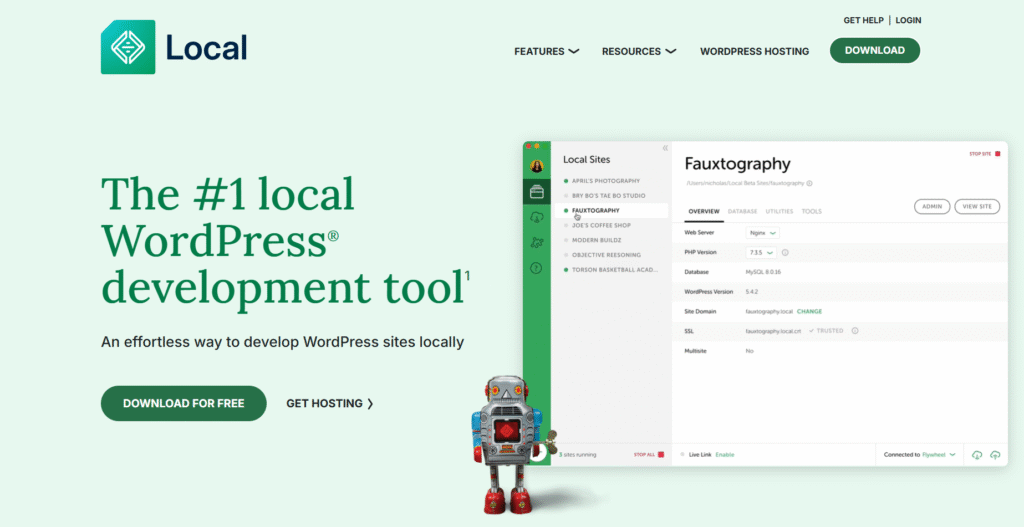Click the user avatar in app sidebar

click(x=537, y=167)
